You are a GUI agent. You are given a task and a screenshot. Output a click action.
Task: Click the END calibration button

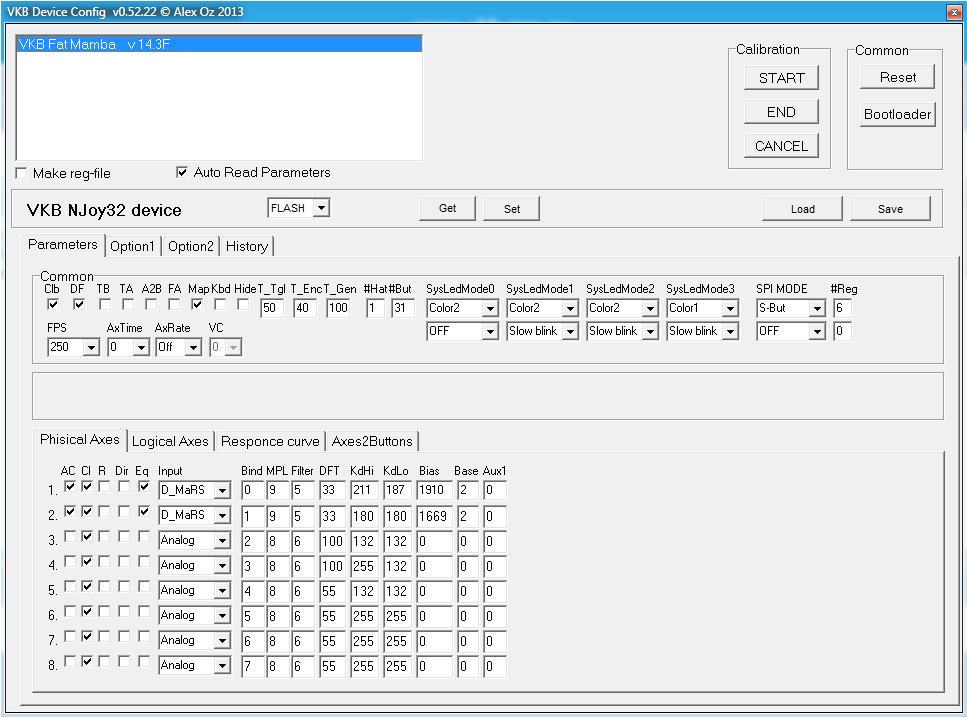click(781, 112)
